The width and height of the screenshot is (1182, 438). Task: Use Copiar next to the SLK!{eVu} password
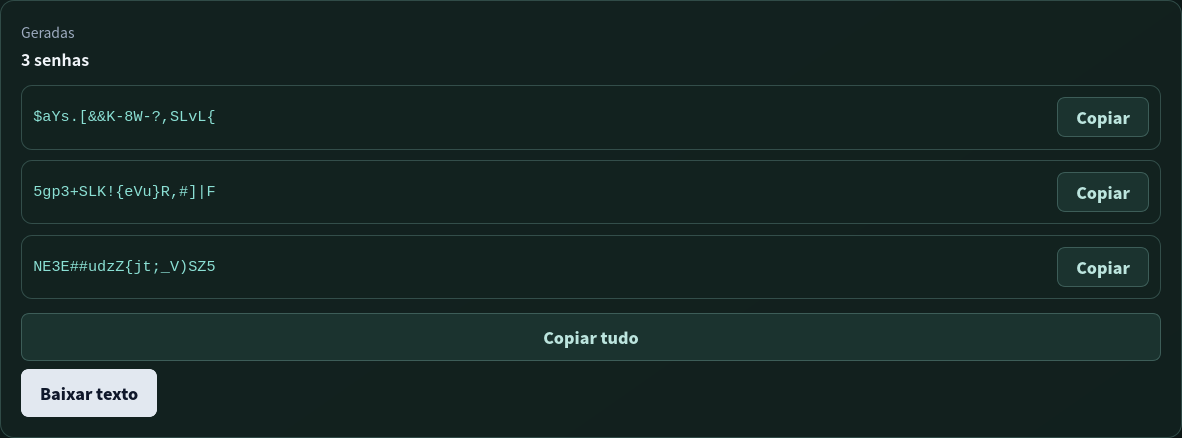[1102, 192]
